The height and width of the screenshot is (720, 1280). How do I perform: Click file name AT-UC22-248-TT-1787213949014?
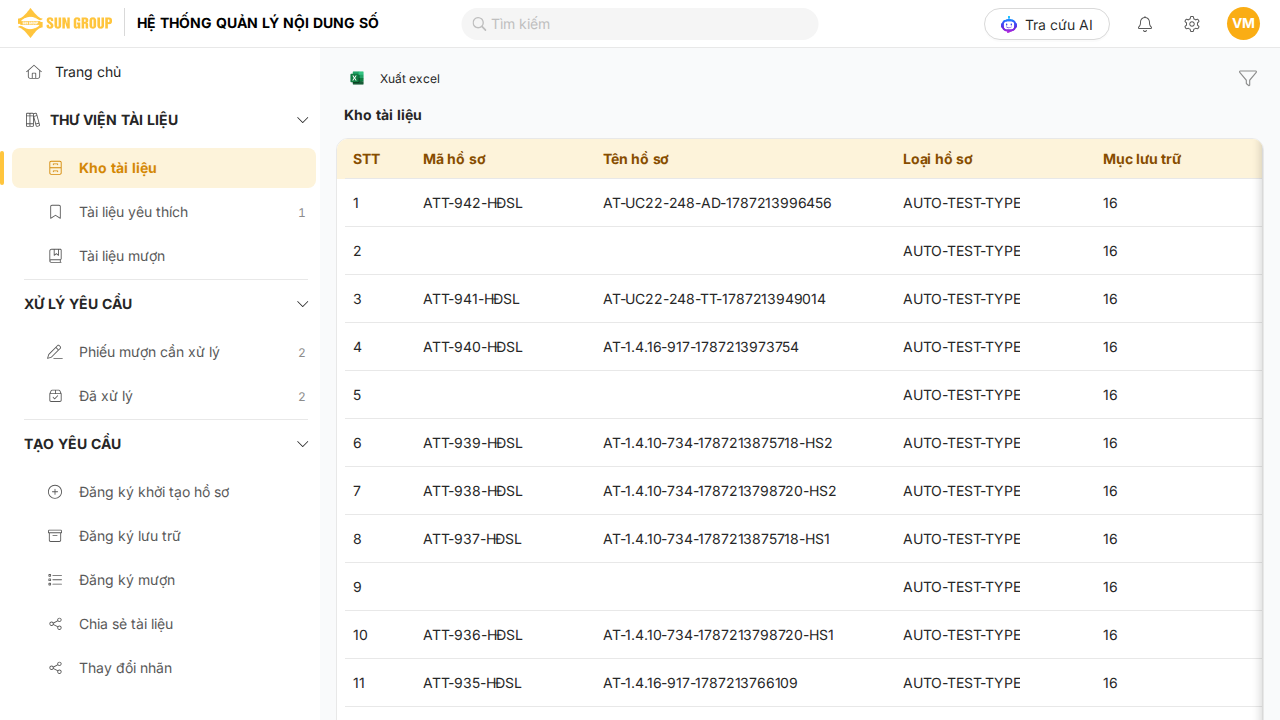point(714,299)
